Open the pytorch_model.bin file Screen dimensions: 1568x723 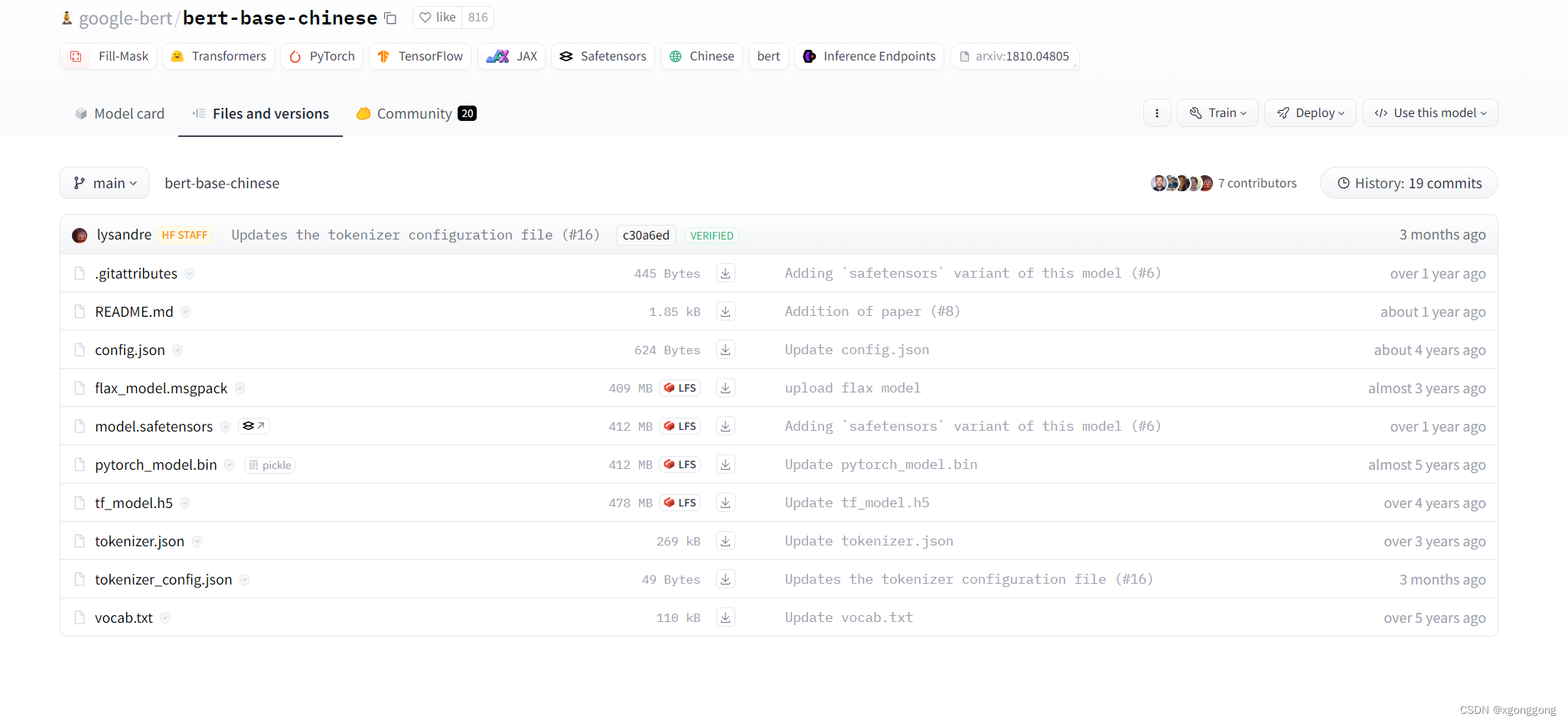click(x=156, y=465)
